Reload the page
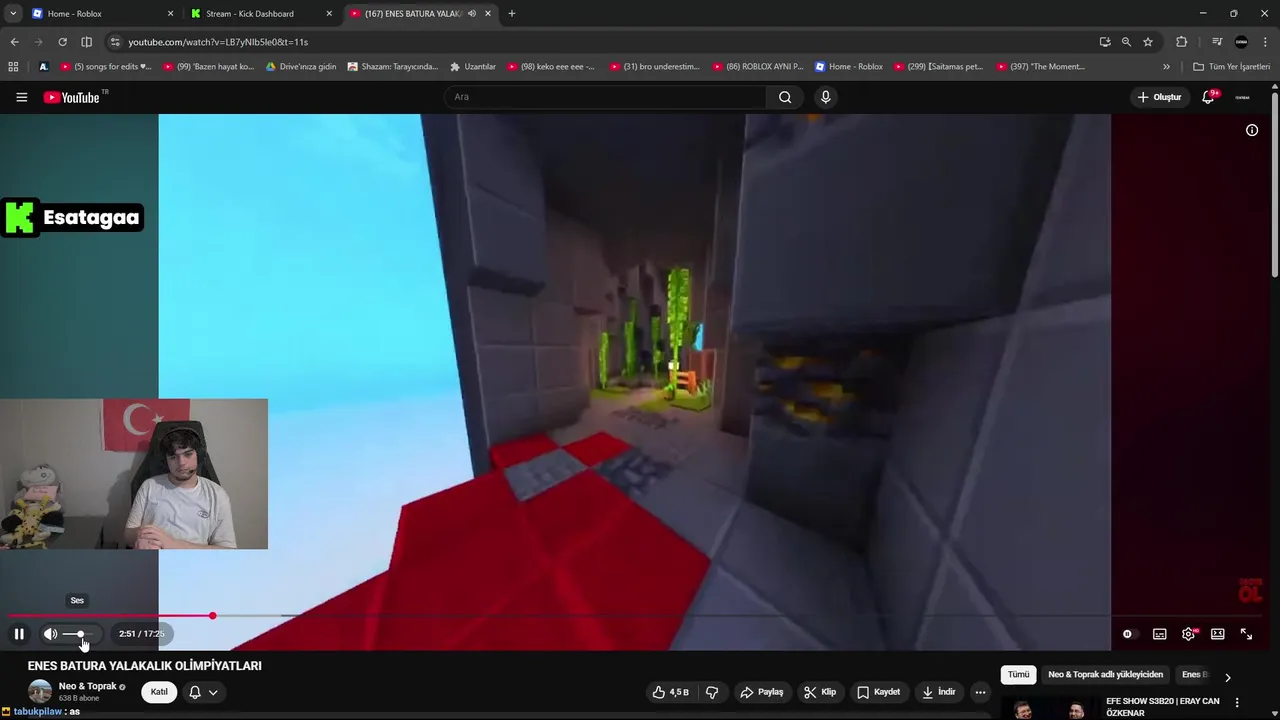 coord(62,42)
